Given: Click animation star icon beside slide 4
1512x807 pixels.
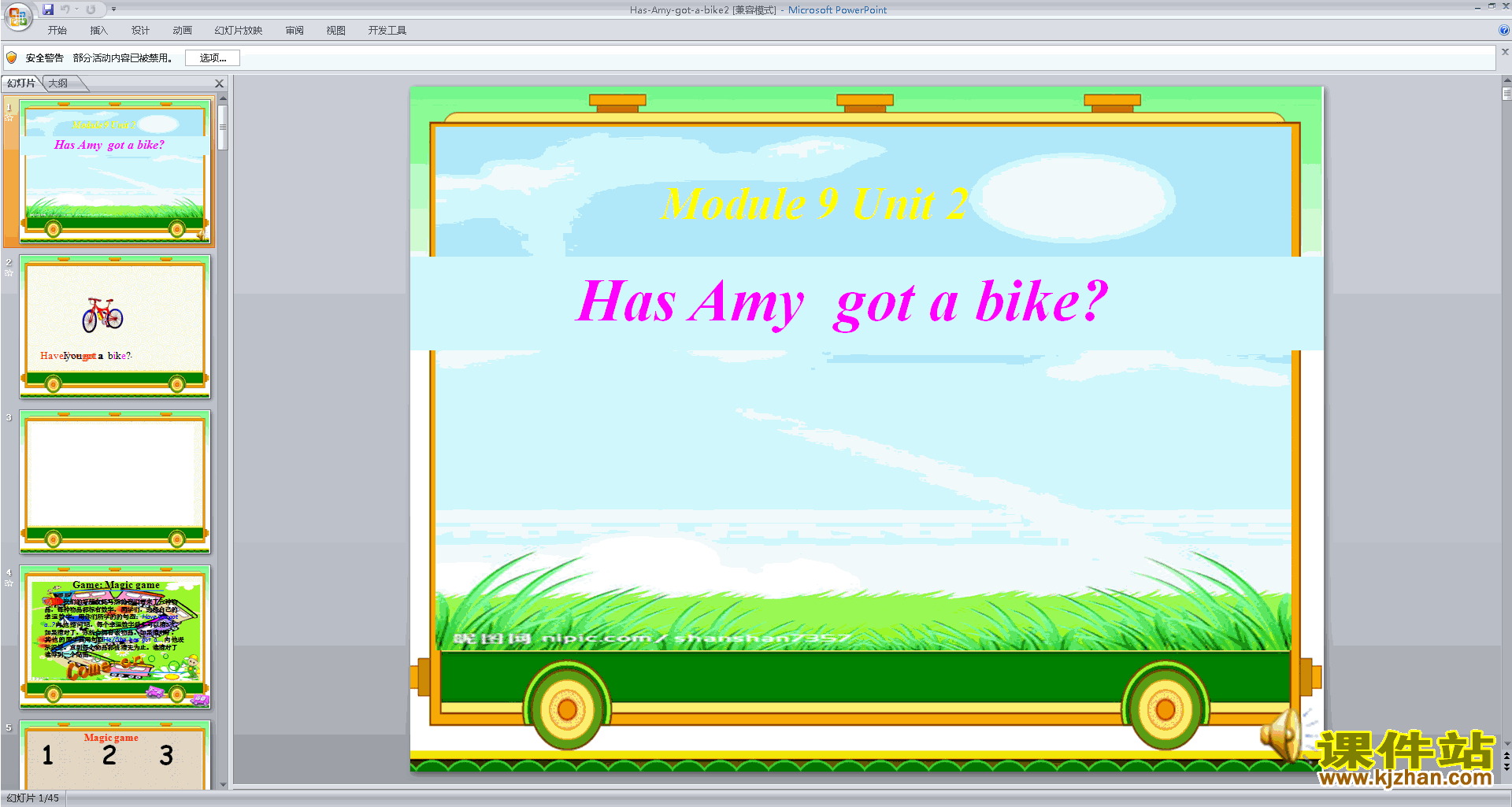Looking at the screenshot, I should 9,583.
